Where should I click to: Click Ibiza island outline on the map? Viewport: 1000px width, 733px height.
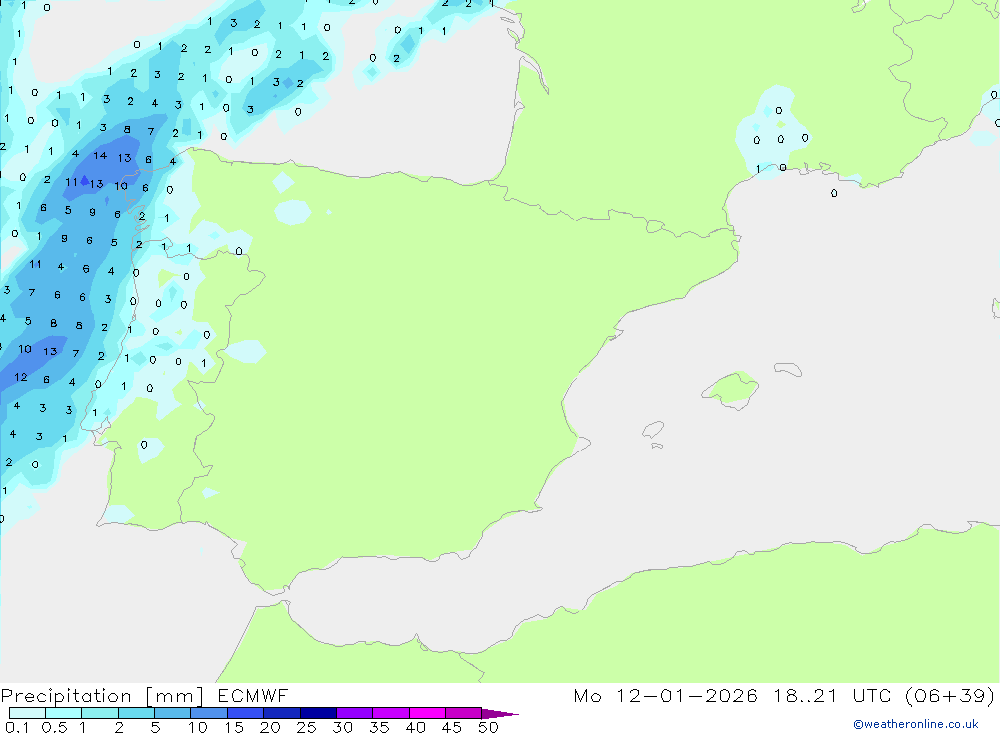652,430
